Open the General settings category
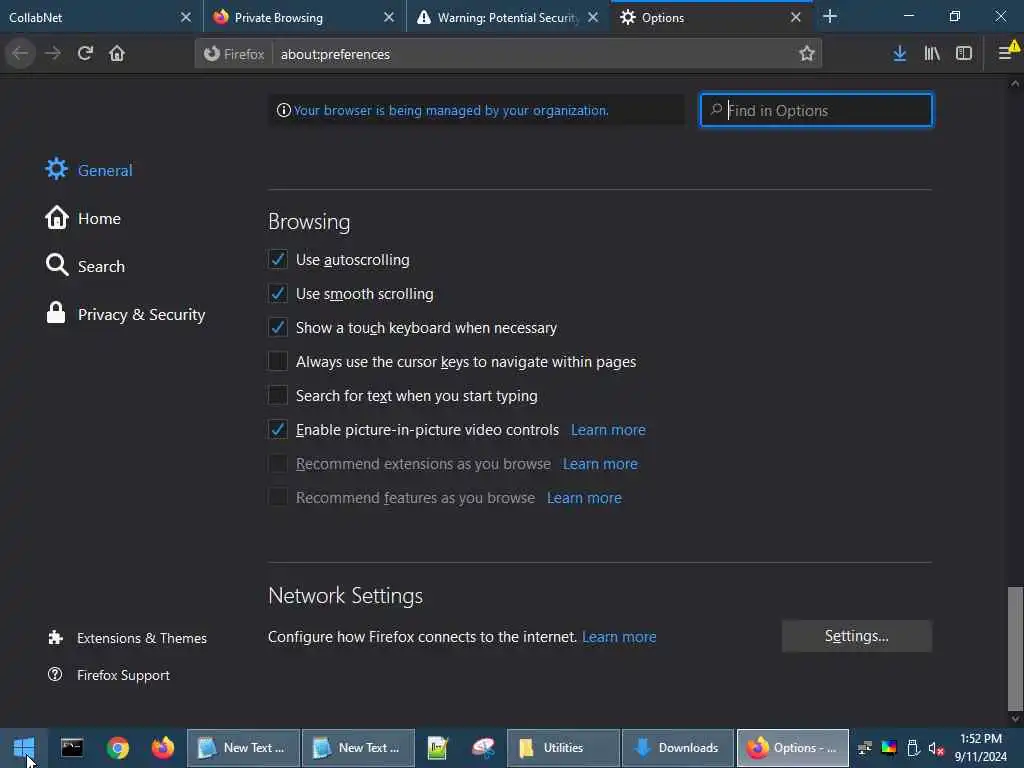Image resolution: width=1024 pixels, height=768 pixels. (89, 170)
